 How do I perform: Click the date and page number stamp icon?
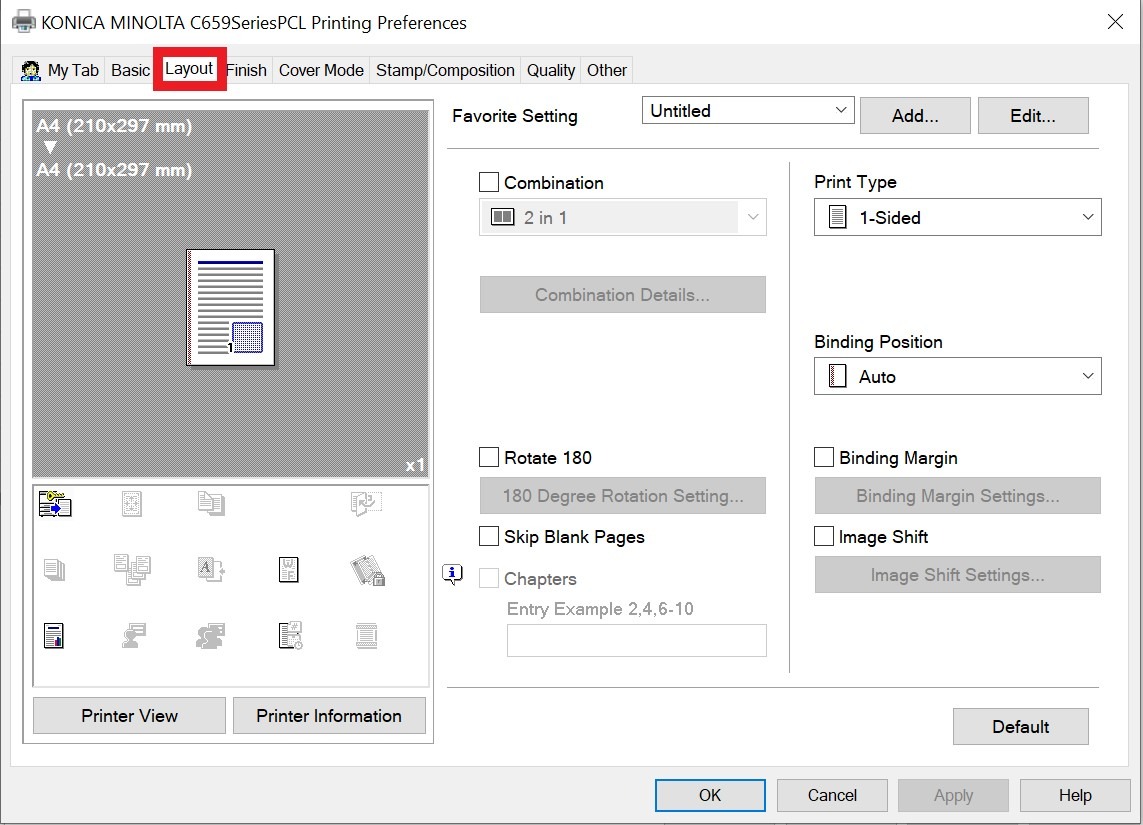(290, 635)
